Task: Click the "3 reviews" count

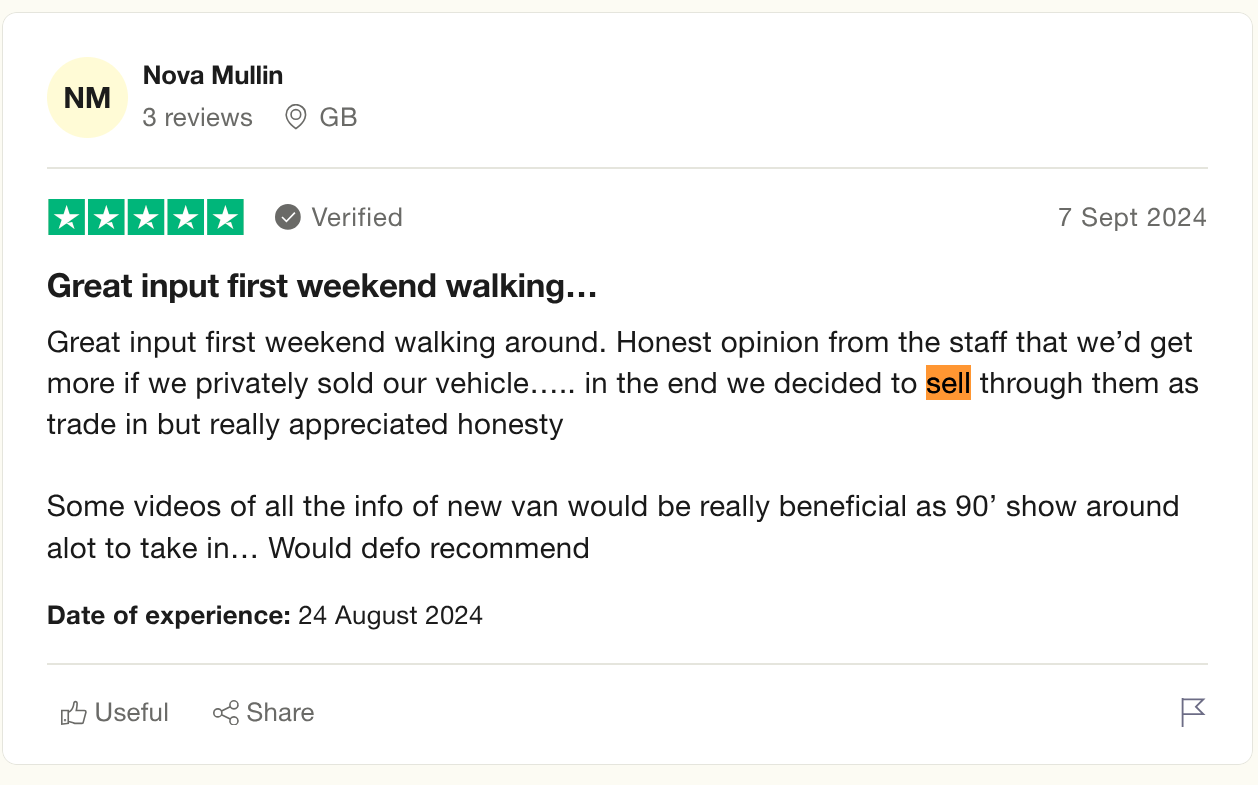Action: (197, 117)
